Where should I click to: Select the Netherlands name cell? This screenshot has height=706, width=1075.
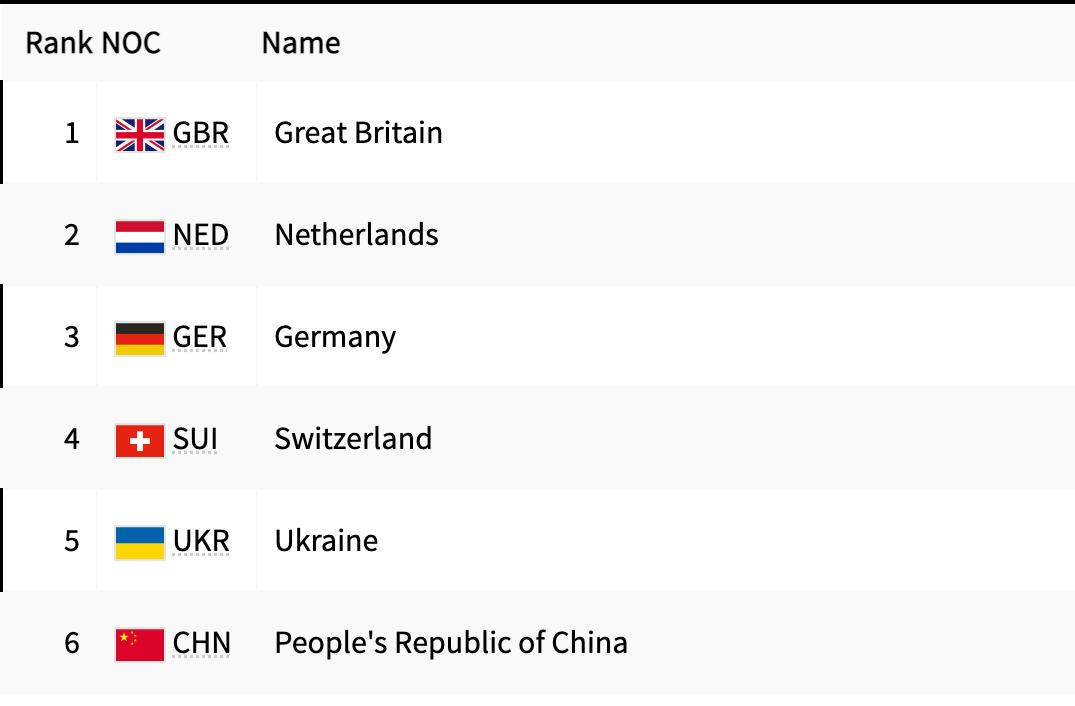click(356, 235)
